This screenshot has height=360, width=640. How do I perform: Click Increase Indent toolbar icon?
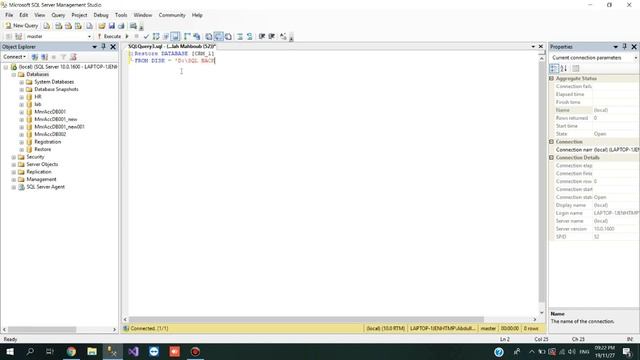271,36
